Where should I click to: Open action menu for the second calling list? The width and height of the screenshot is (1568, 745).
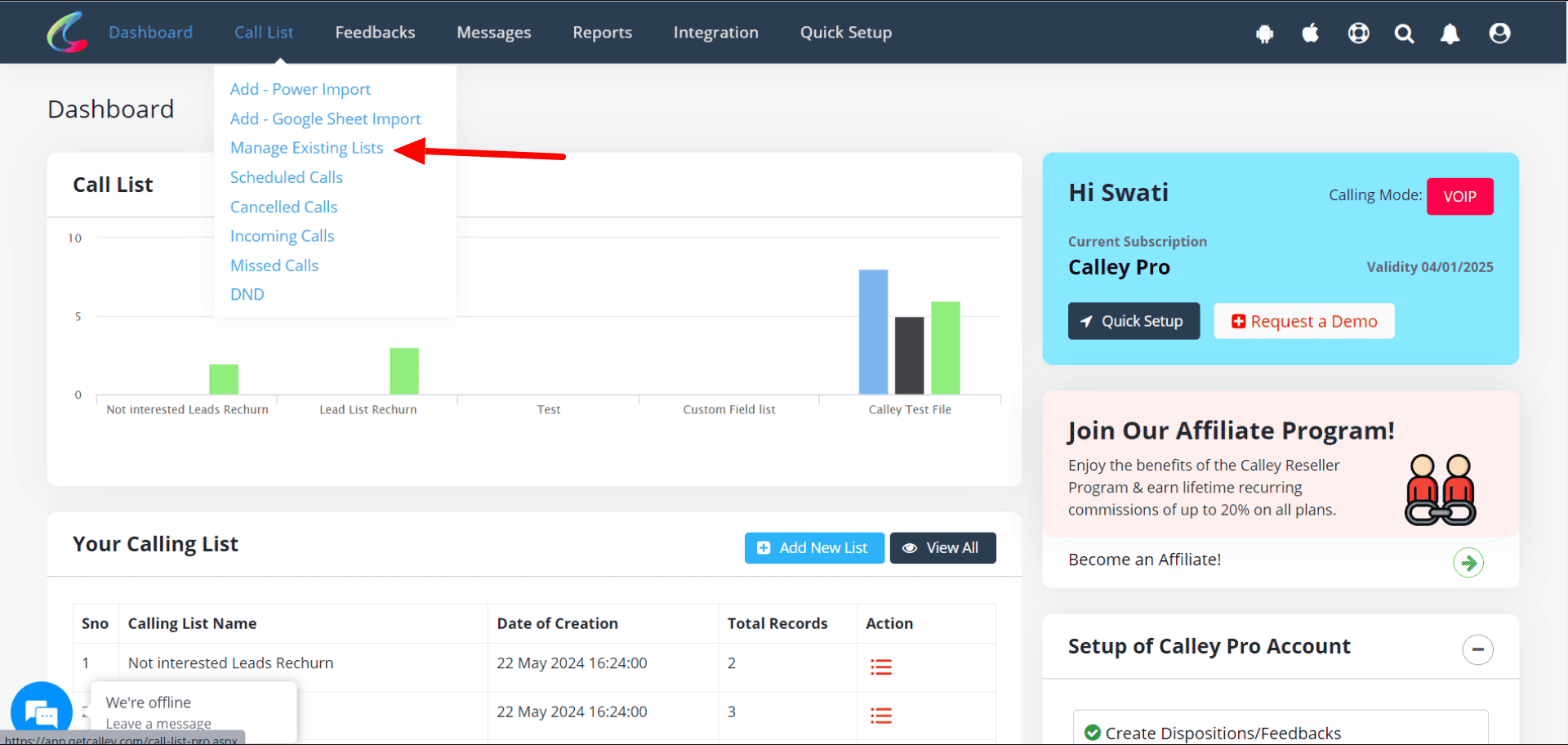pyautogui.click(x=880, y=716)
